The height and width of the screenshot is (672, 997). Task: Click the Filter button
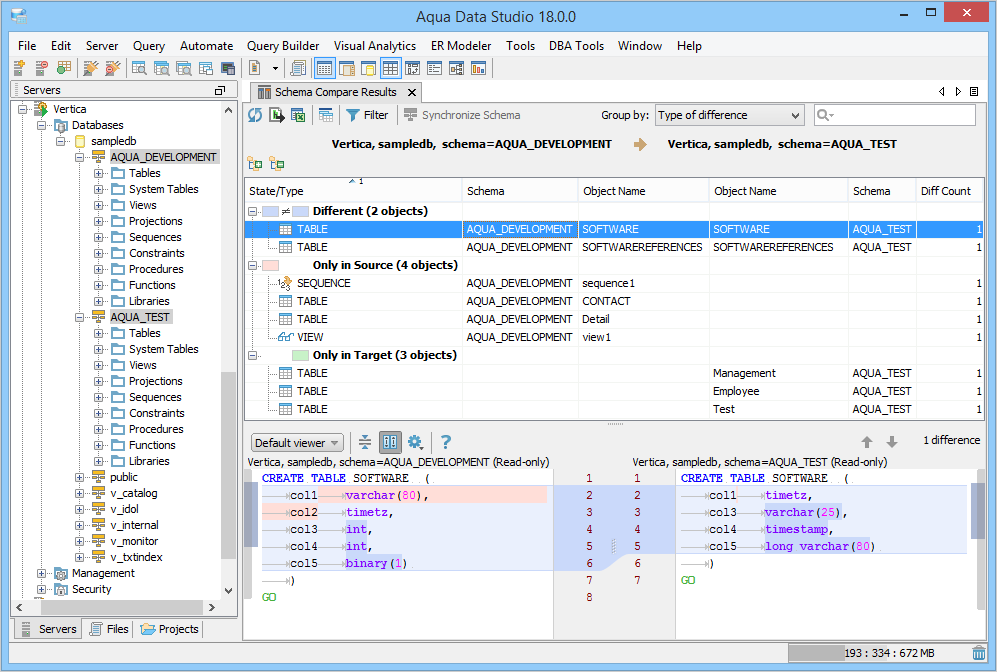367,115
